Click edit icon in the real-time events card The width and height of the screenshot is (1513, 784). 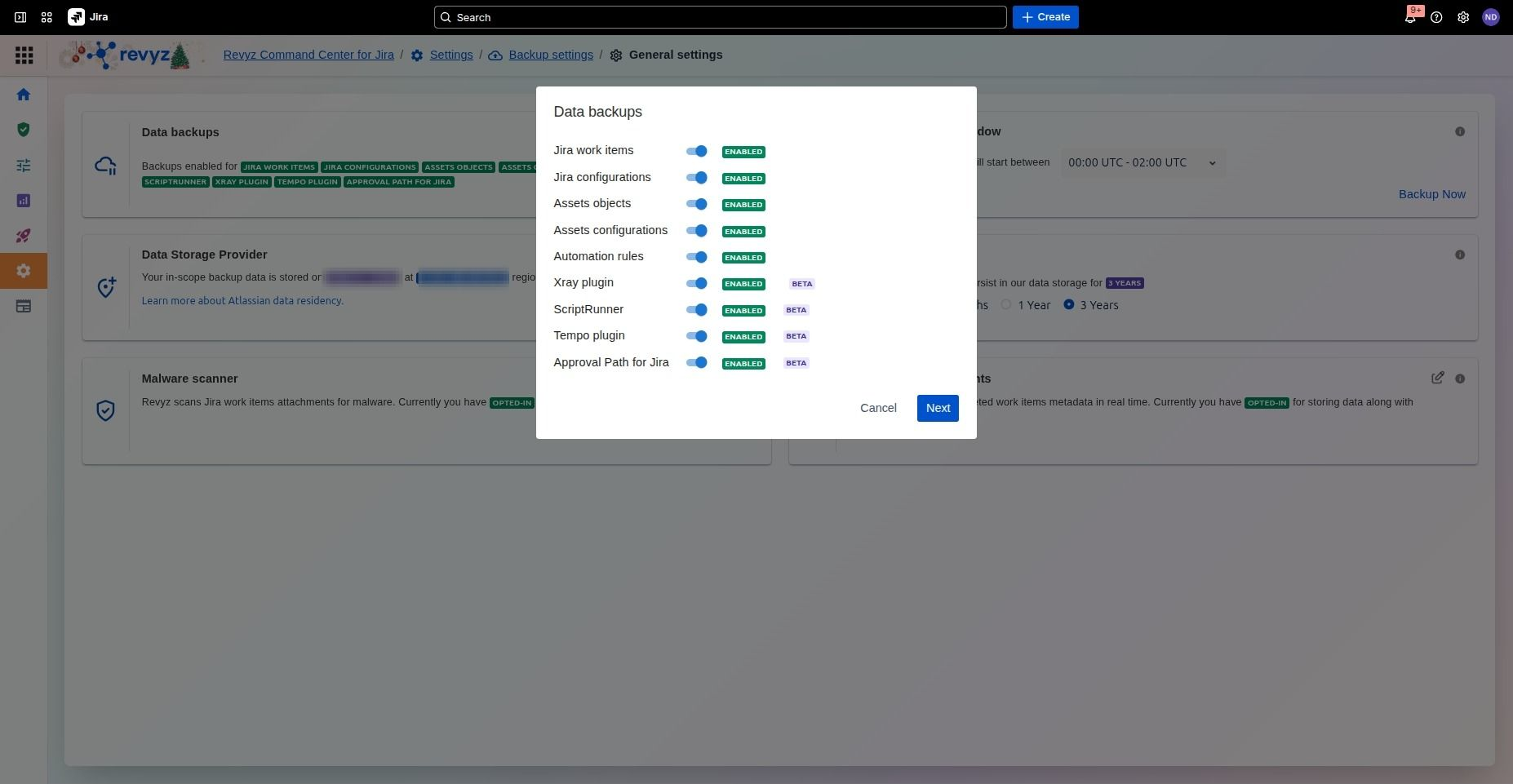tap(1437, 378)
